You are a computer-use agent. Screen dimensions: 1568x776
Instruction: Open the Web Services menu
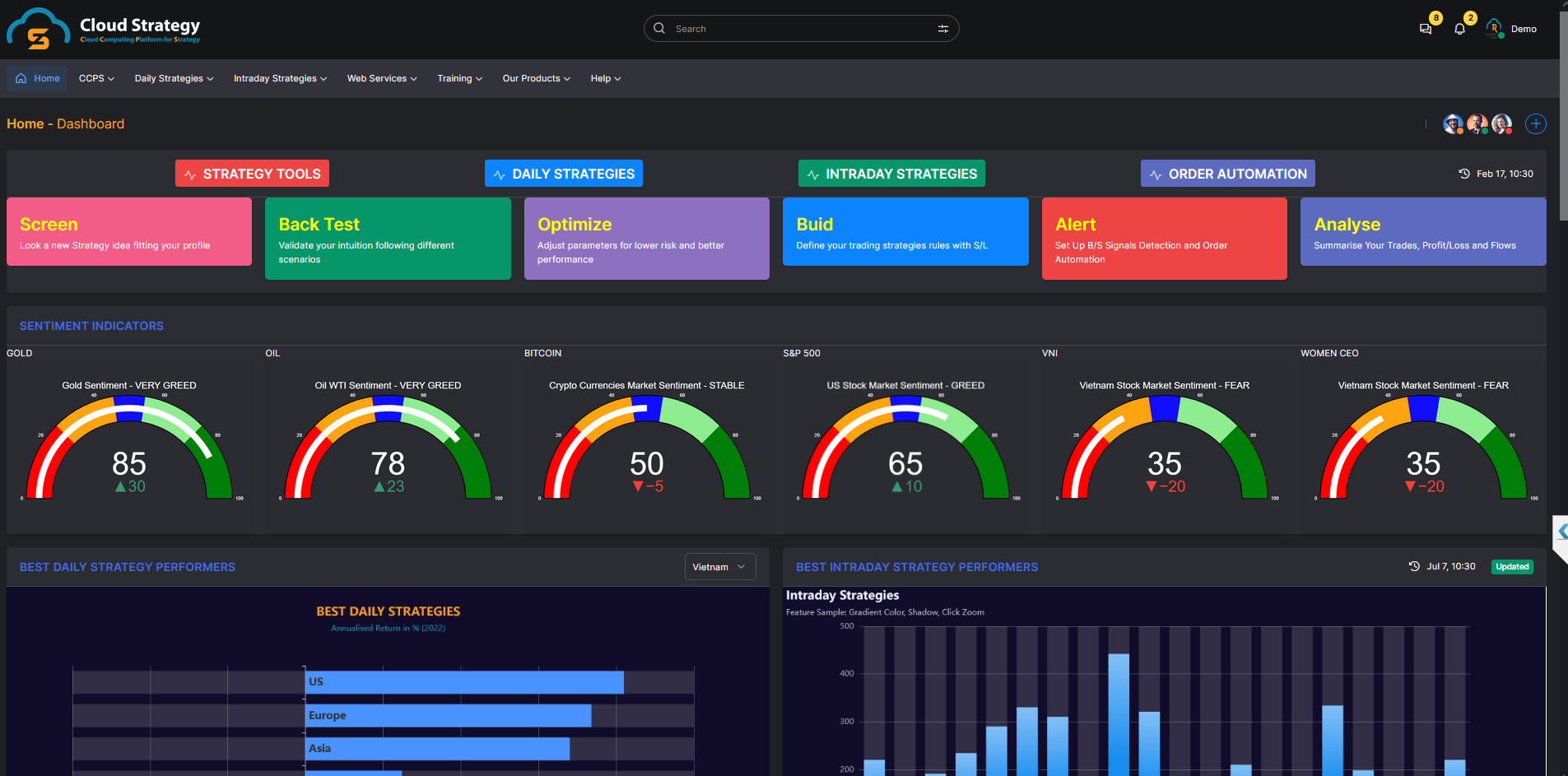pos(382,79)
